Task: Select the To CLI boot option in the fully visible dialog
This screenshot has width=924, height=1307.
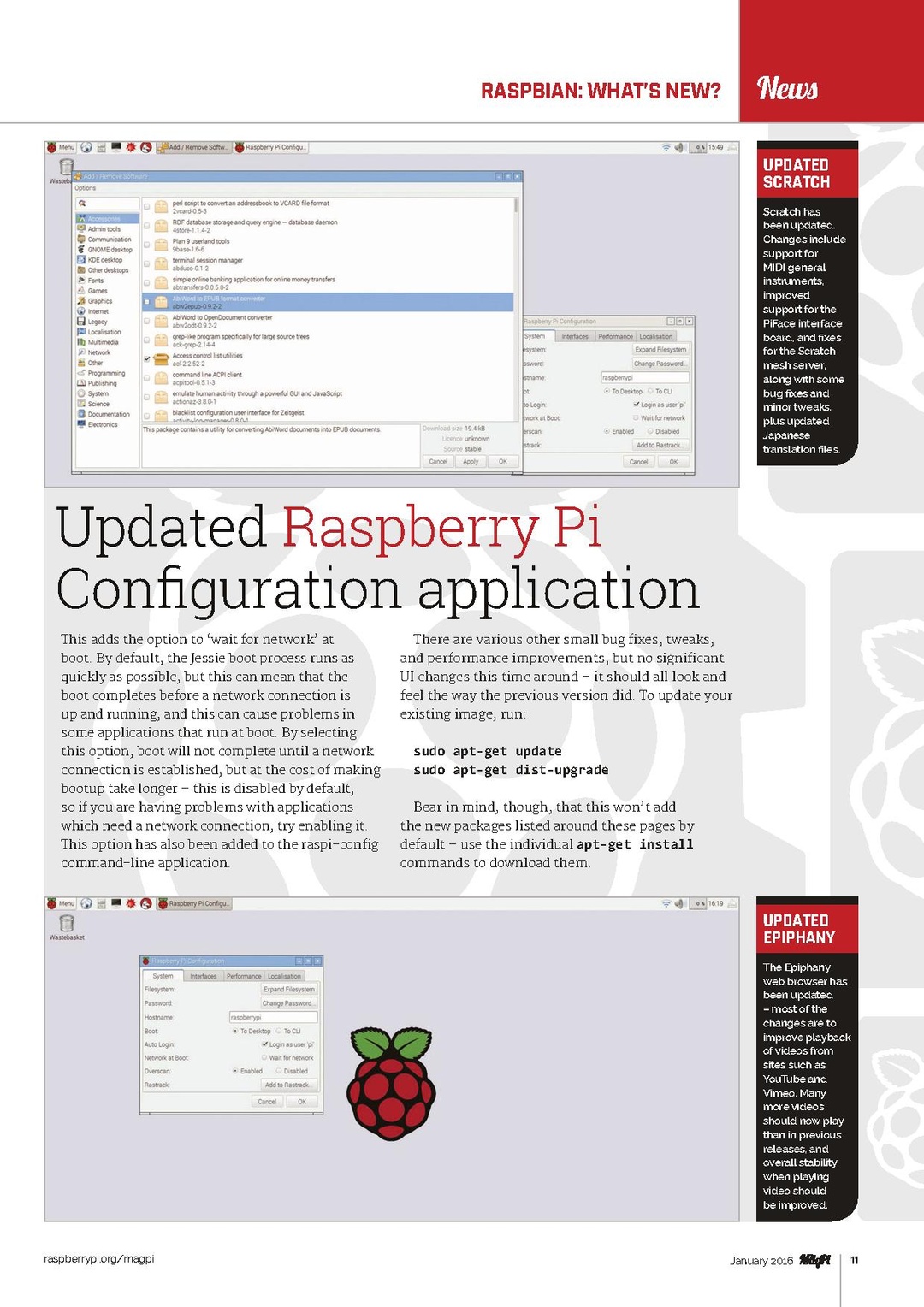Action: pos(279,1031)
